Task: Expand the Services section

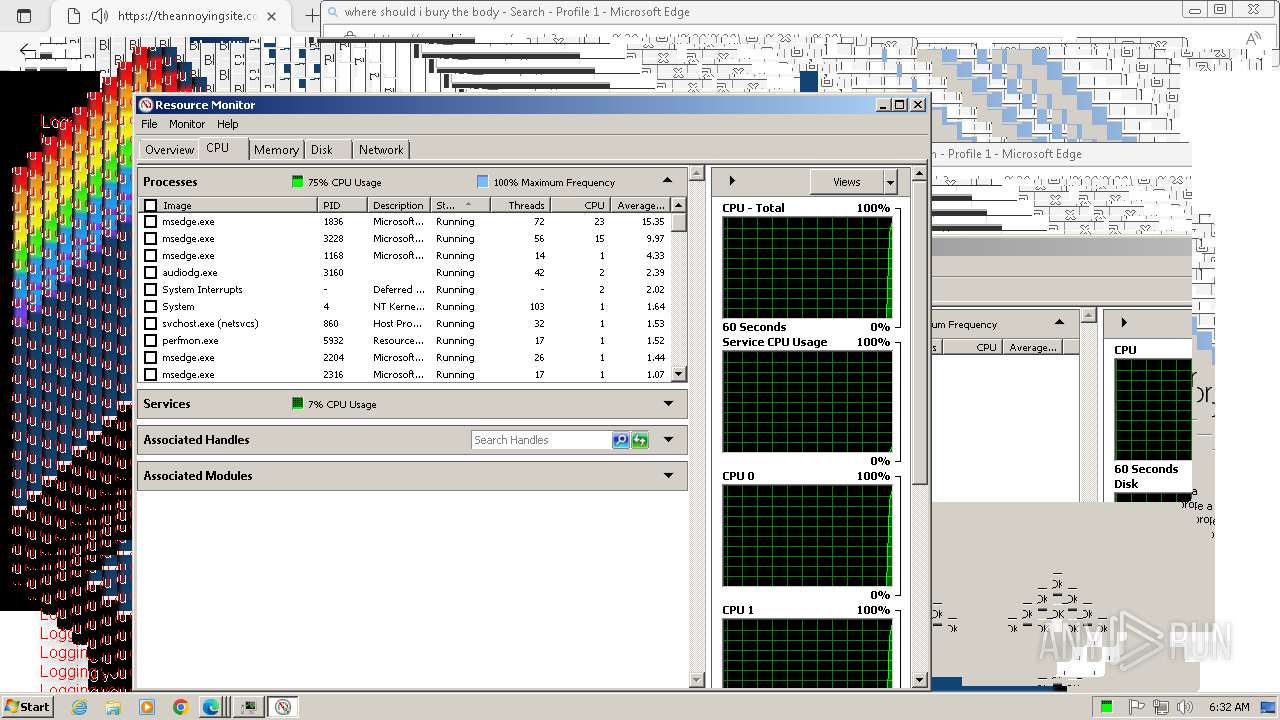Action: (668, 404)
